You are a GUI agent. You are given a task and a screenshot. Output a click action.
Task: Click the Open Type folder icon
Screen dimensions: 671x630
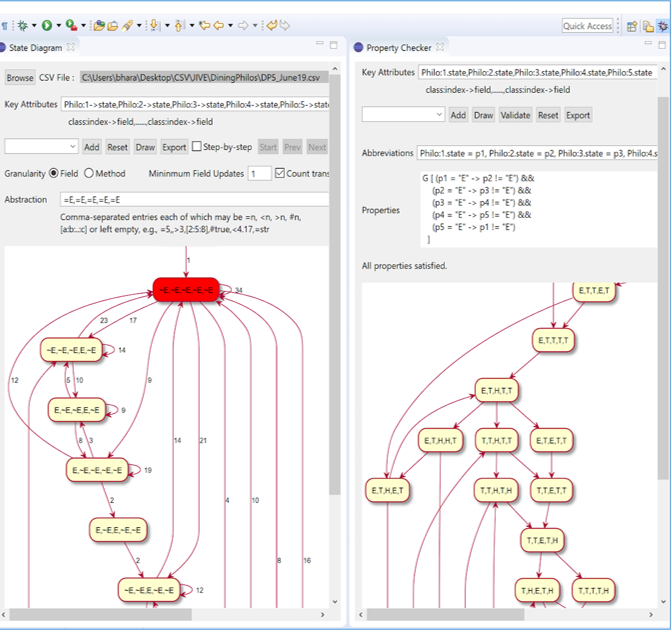[x=99, y=25]
